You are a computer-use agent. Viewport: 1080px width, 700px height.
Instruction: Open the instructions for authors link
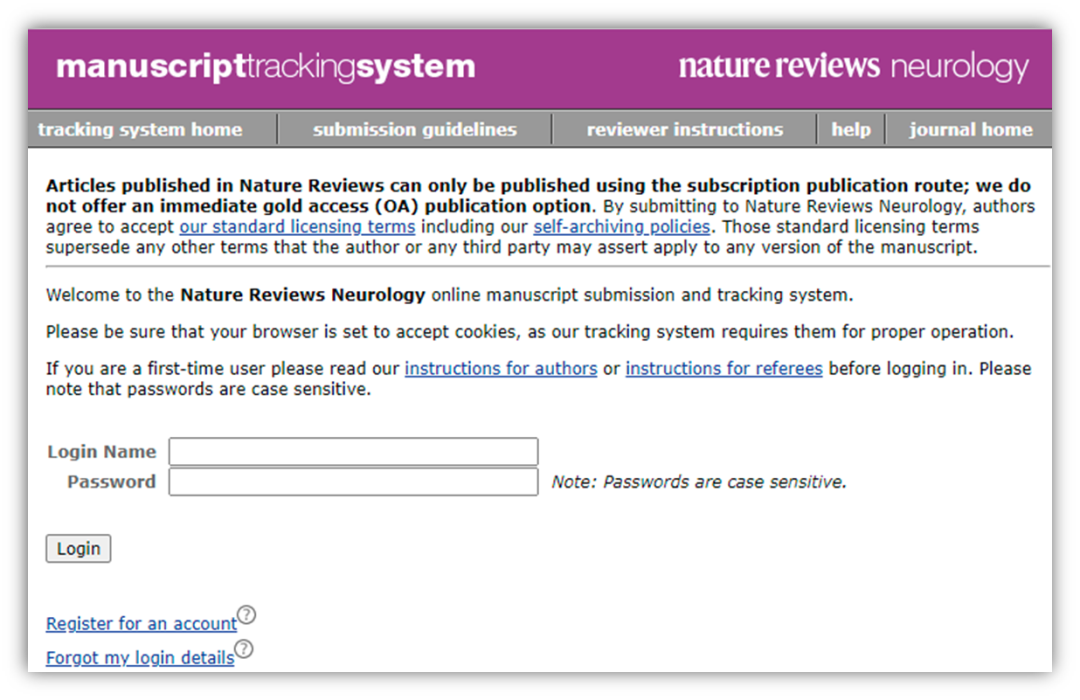[x=501, y=369]
